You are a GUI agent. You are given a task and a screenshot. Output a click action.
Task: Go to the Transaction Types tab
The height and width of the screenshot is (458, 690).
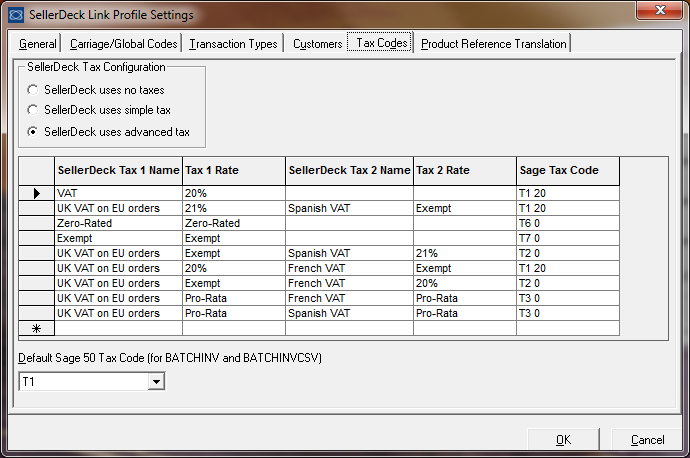point(233,44)
